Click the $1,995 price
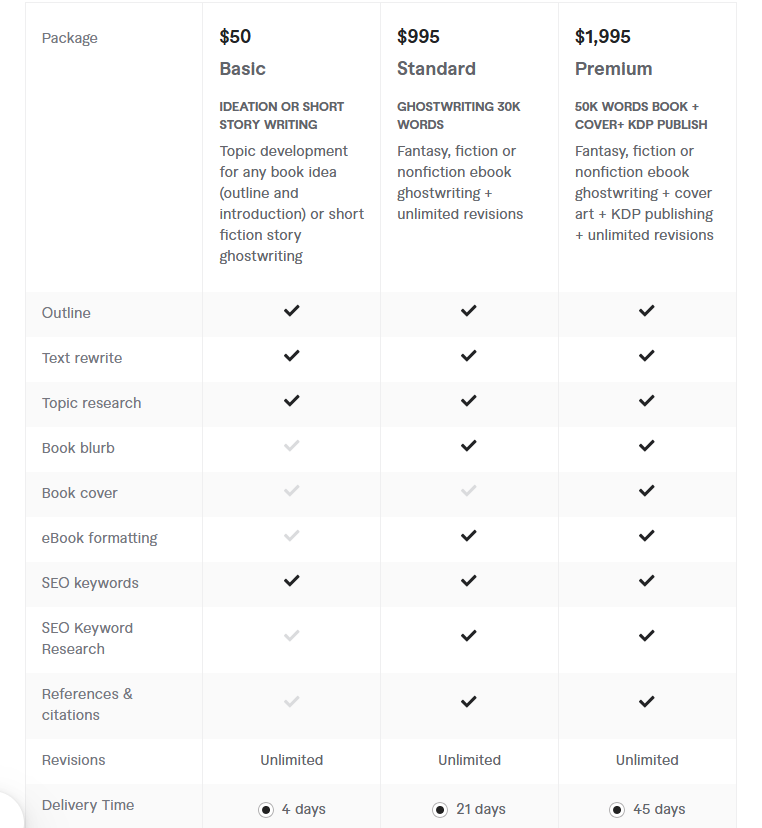 [x=603, y=36]
